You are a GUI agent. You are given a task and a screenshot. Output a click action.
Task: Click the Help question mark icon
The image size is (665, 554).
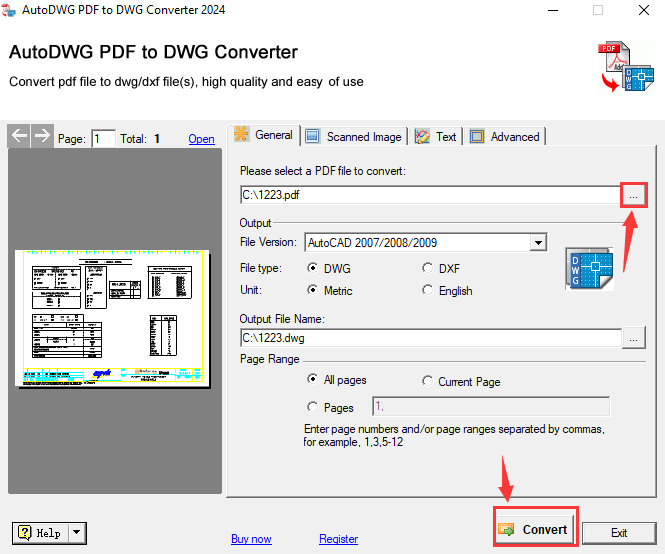point(25,533)
